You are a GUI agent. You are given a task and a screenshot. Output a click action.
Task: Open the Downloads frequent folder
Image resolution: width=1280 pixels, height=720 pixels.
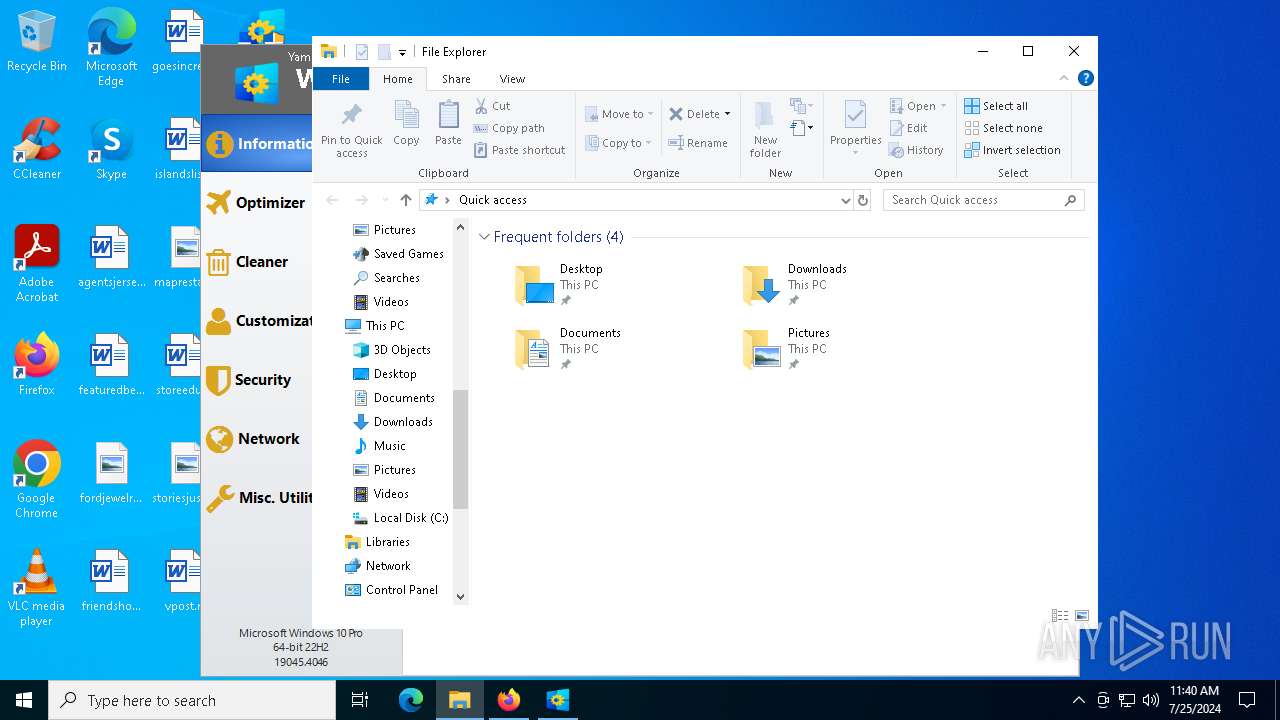tap(795, 285)
